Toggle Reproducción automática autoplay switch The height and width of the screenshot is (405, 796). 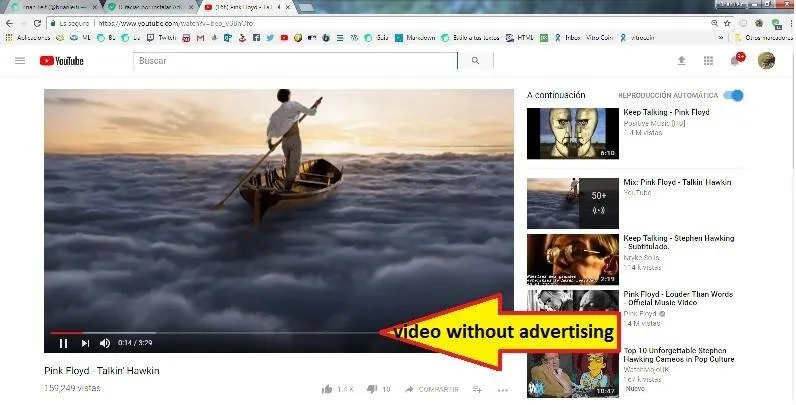click(734, 95)
